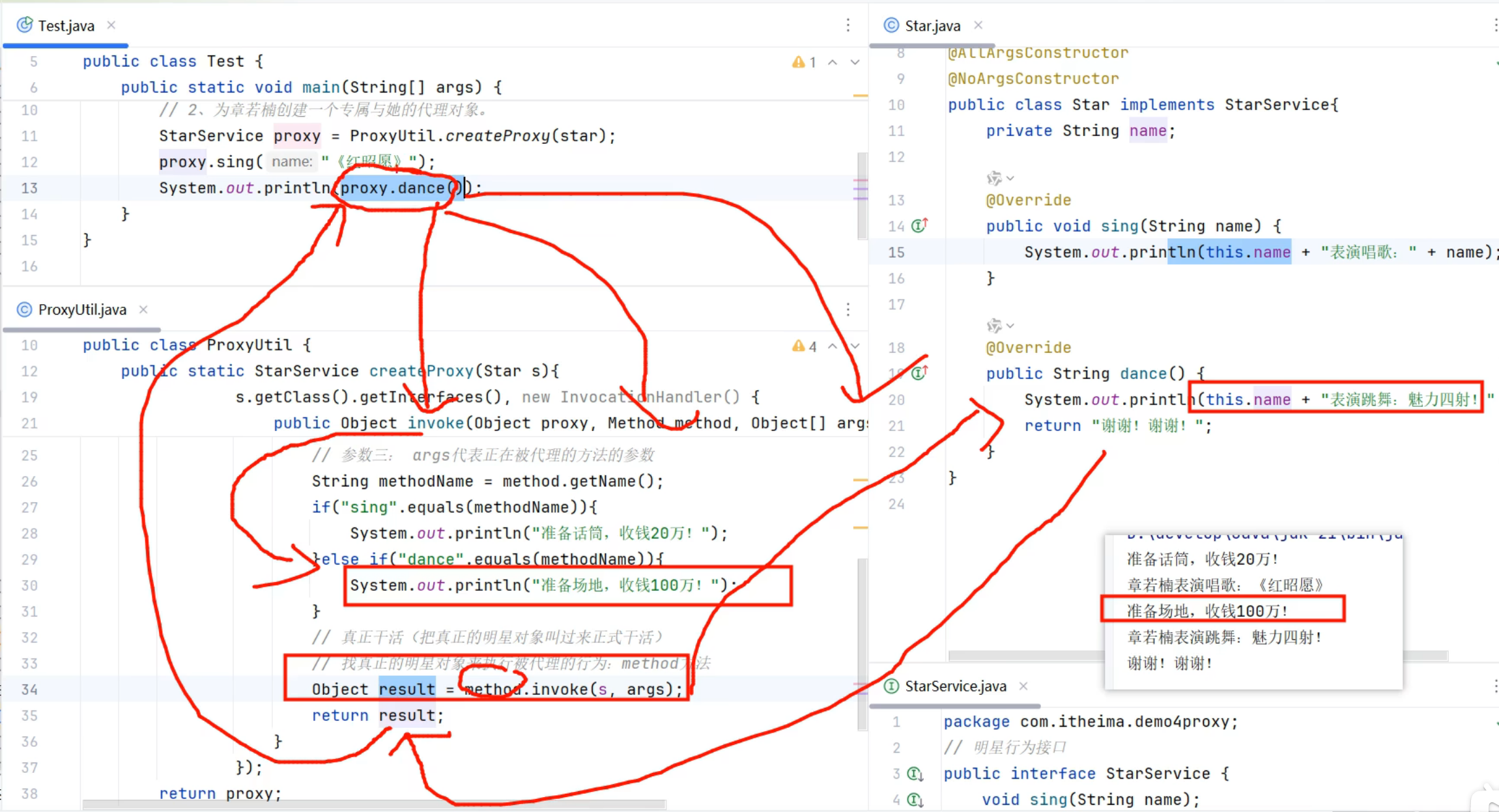Click StarService.java interface icon in tab
Viewport: 1499px width, 812px height.
pyautogui.click(x=891, y=686)
